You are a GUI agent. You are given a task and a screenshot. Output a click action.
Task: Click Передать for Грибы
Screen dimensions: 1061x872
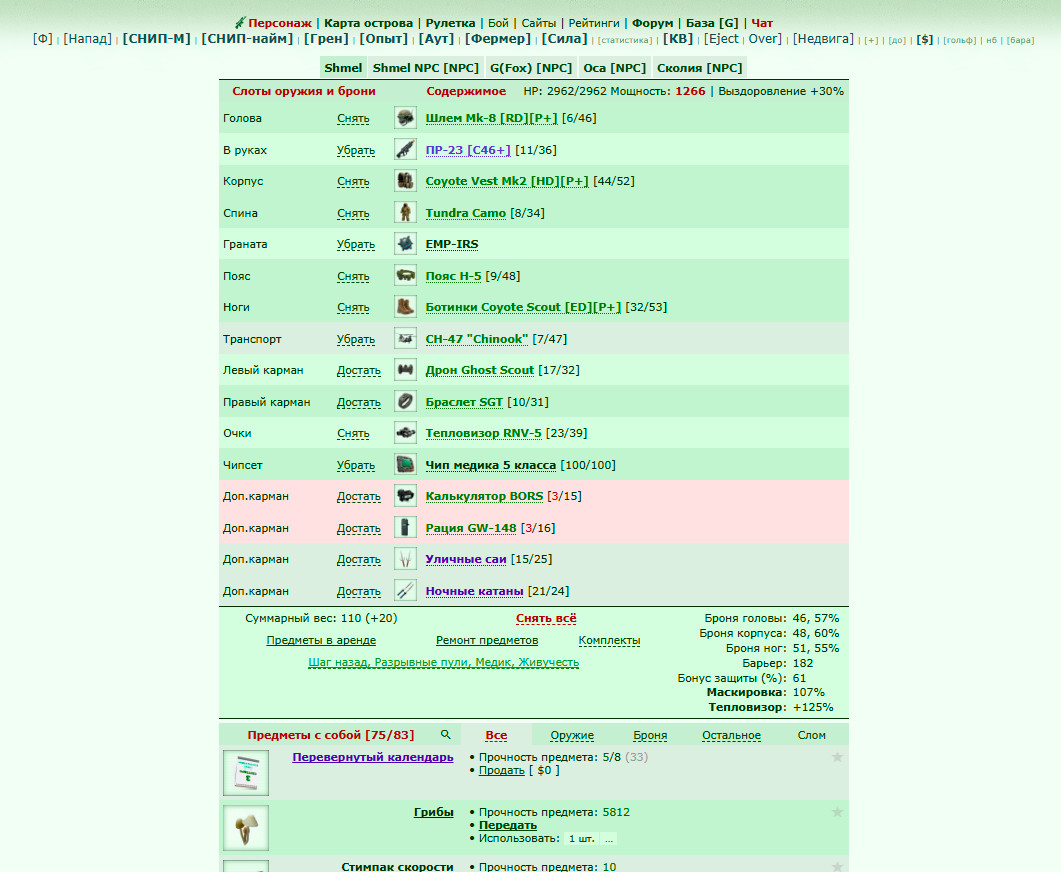(x=507, y=825)
